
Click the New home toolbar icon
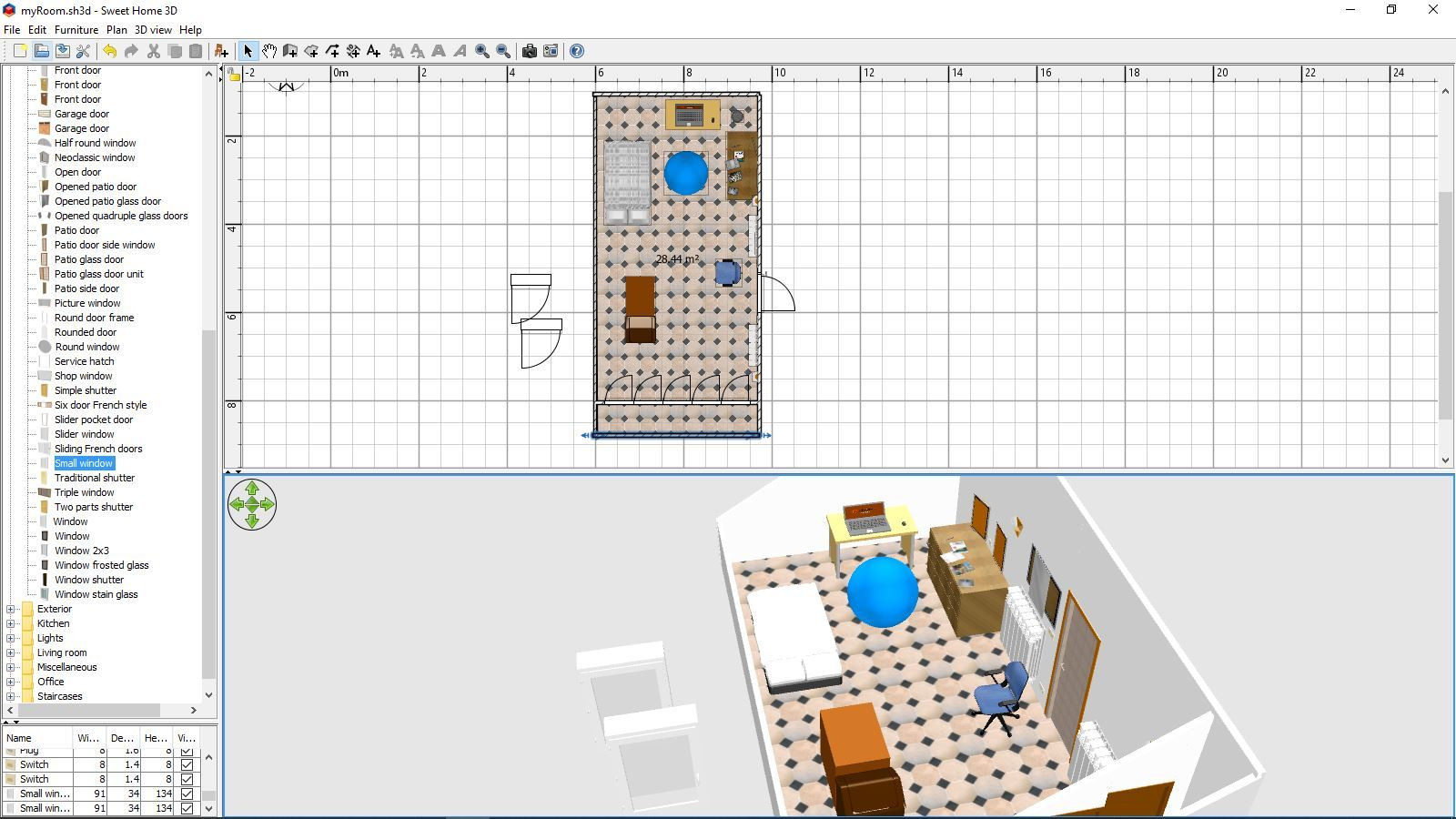[19, 51]
